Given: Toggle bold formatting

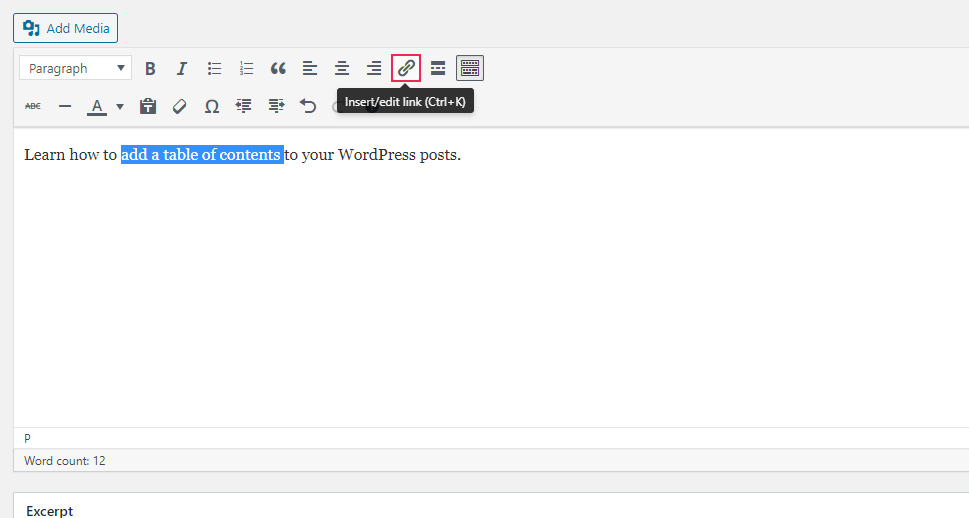Looking at the screenshot, I should coord(150,69).
